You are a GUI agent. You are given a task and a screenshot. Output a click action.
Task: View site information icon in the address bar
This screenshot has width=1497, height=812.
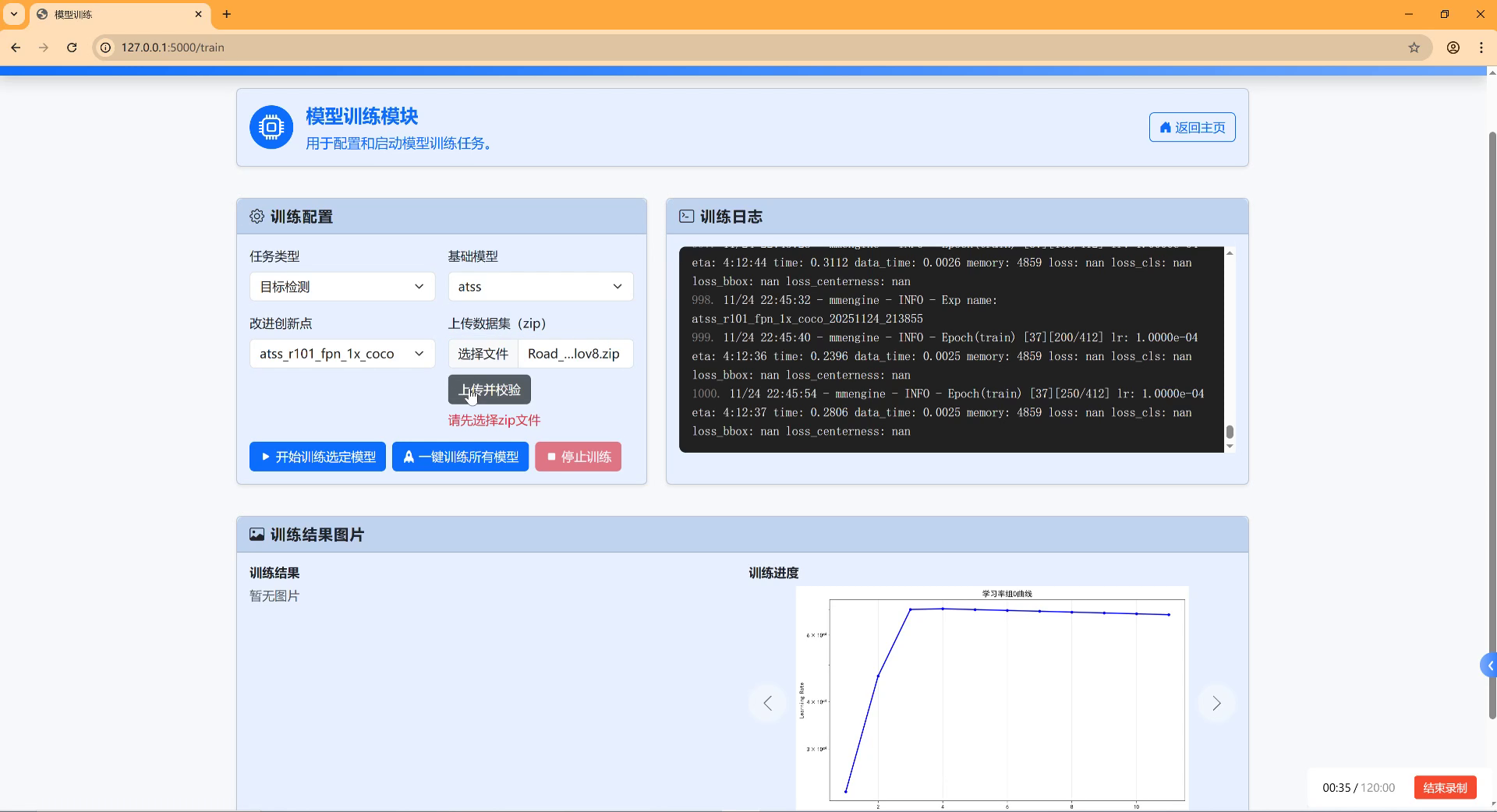[106, 48]
